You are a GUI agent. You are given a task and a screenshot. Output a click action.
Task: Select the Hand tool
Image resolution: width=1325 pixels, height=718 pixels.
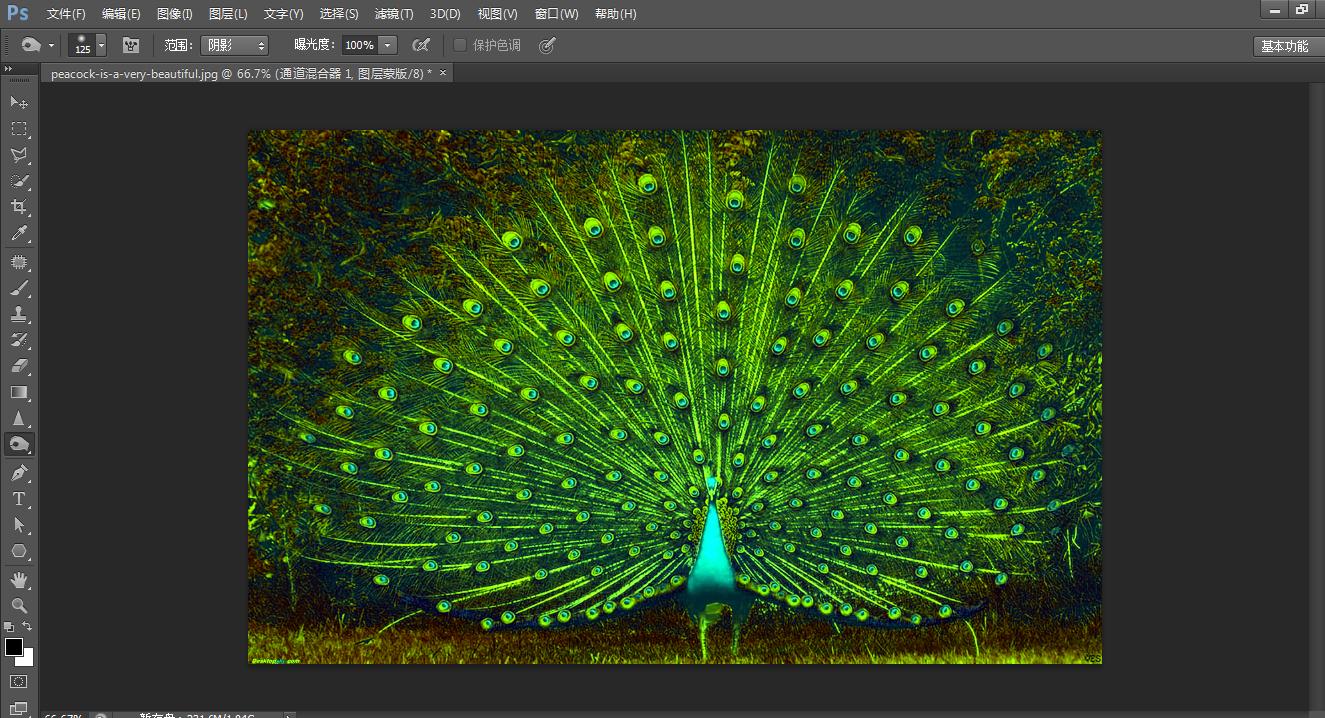[x=19, y=579]
